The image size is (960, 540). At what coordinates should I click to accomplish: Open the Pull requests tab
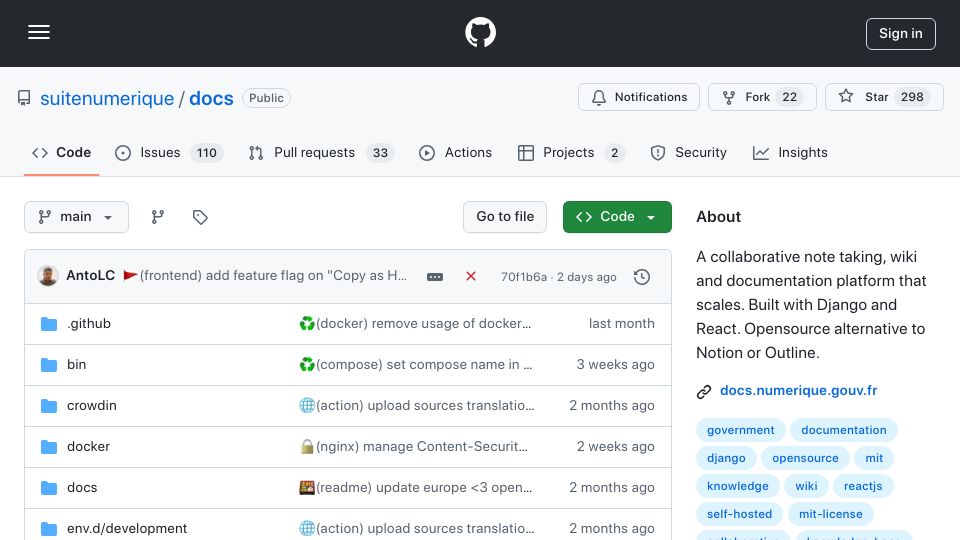(x=321, y=152)
